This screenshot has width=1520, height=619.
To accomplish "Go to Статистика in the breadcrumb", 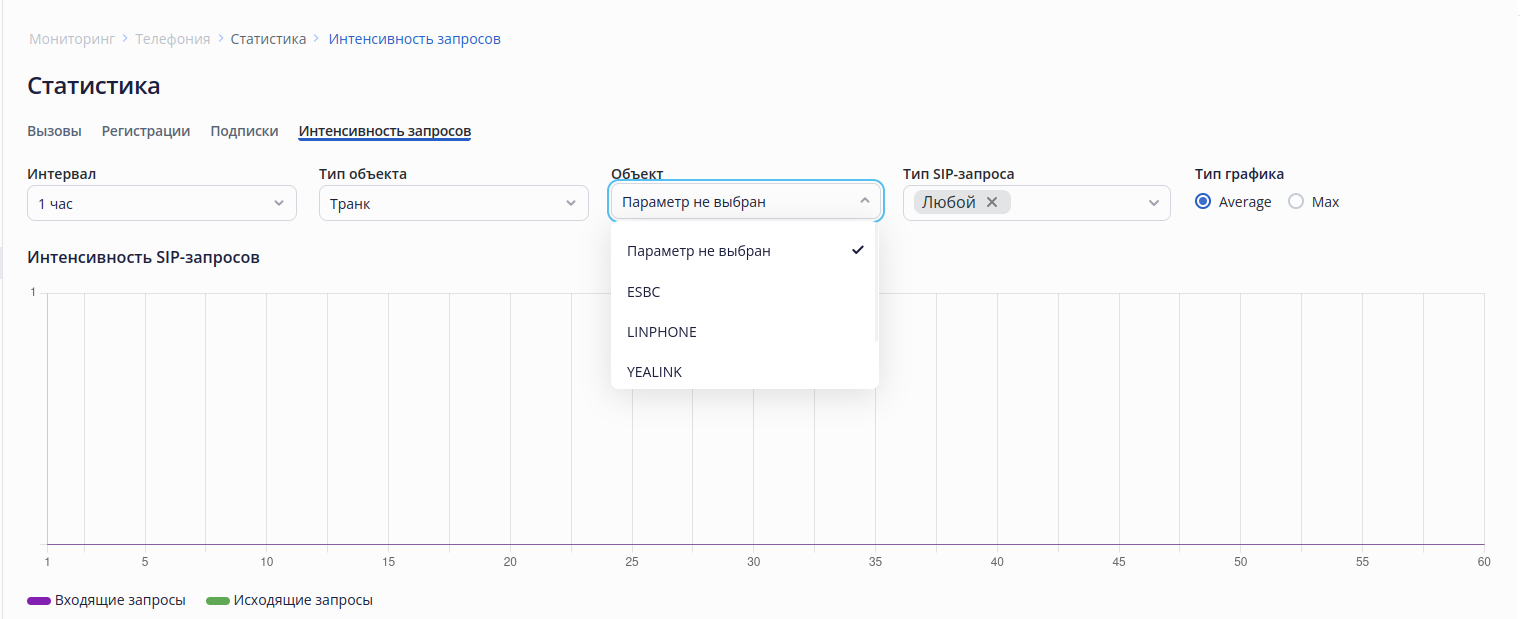I will coord(268,39).
